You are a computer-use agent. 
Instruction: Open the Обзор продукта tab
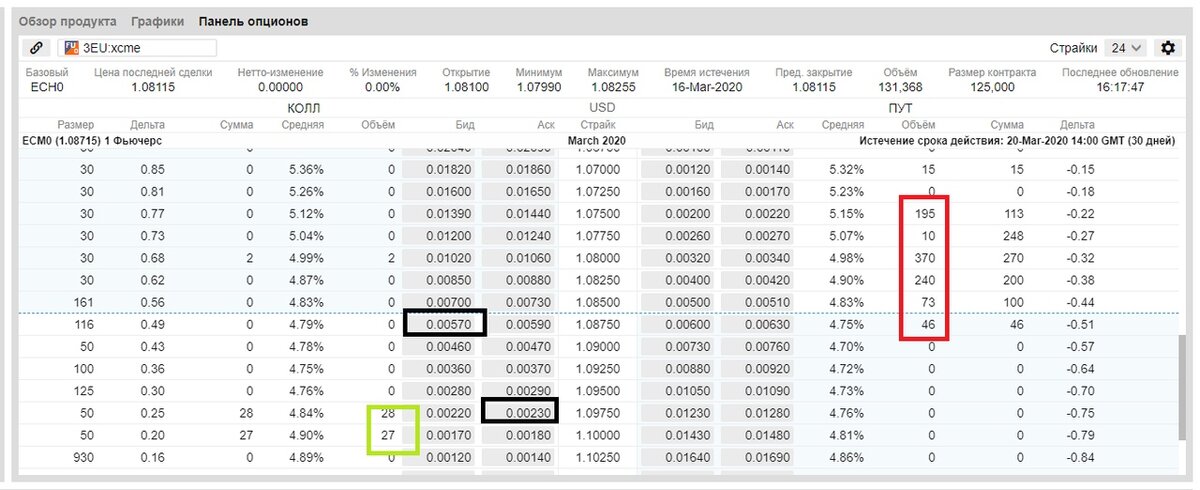(67, 21)
